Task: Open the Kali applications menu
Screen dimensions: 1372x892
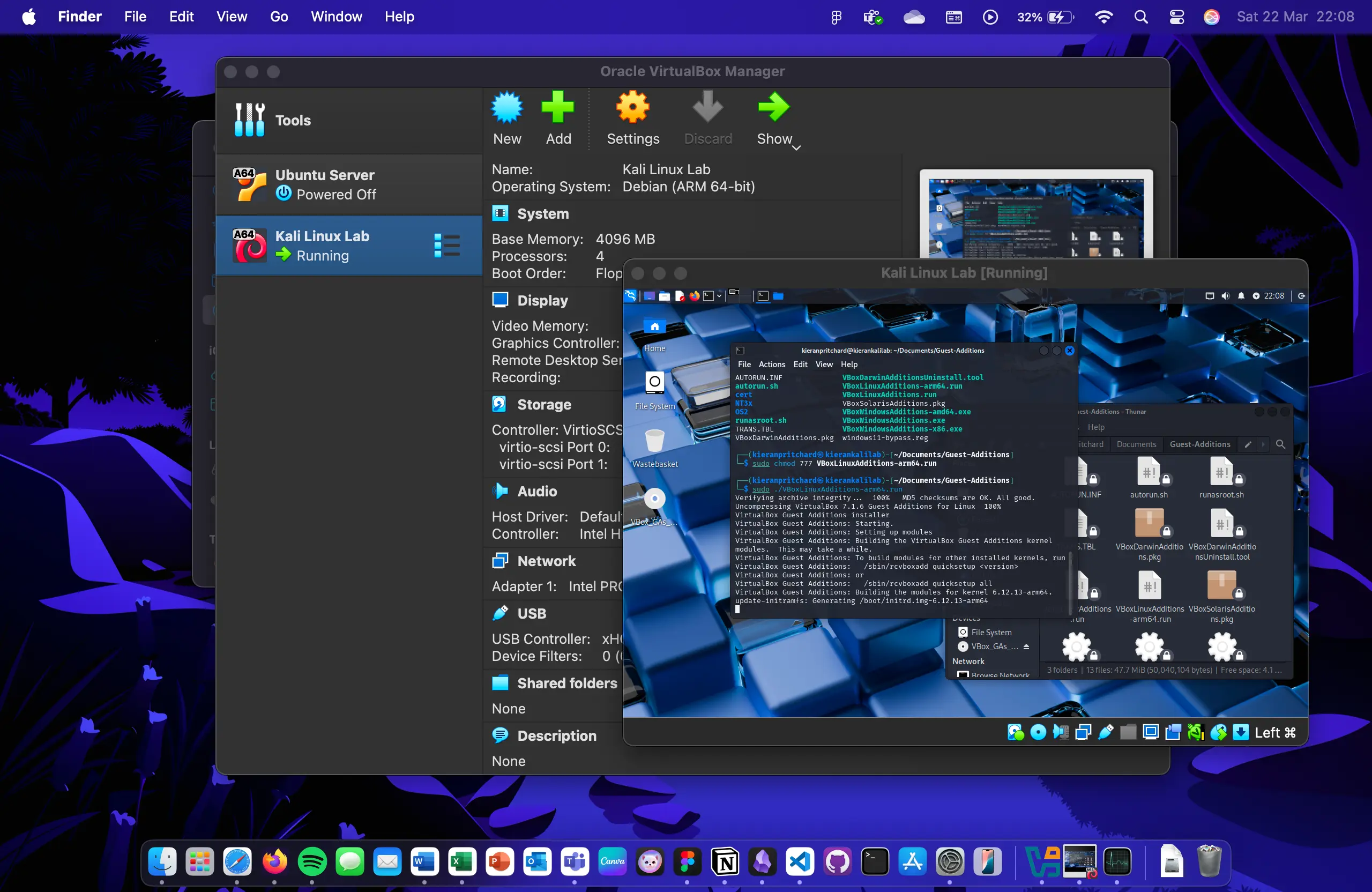Action: (x=631, y=296)
